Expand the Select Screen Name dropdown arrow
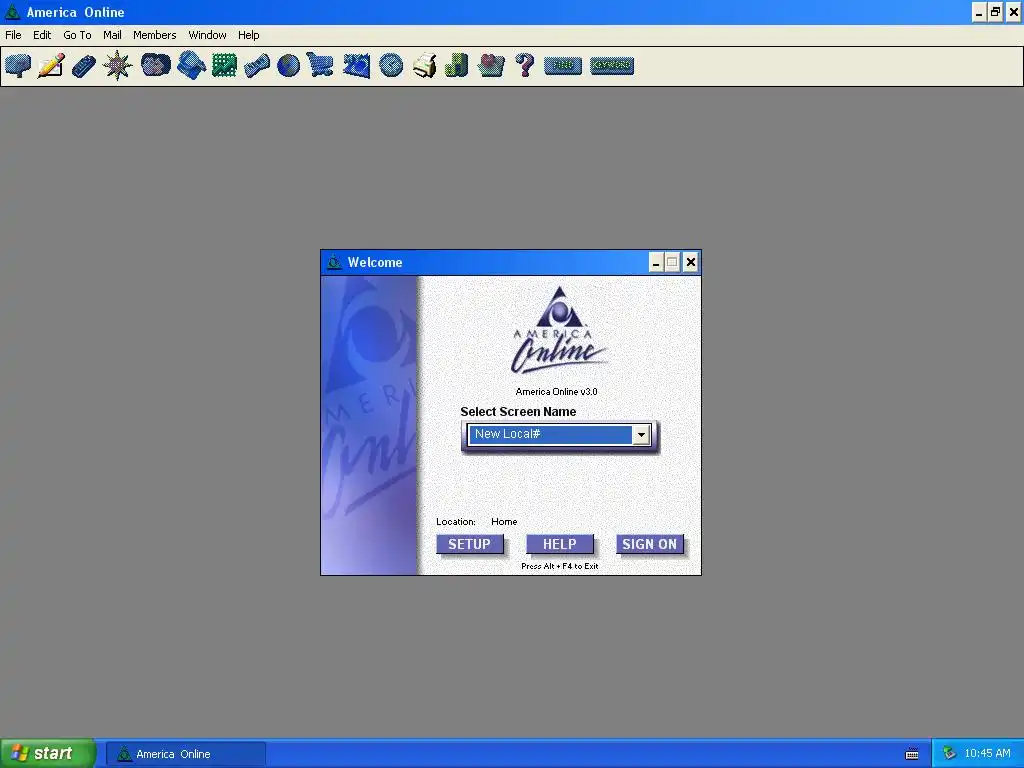This screenshot has width=1024, height=768. 641,435
